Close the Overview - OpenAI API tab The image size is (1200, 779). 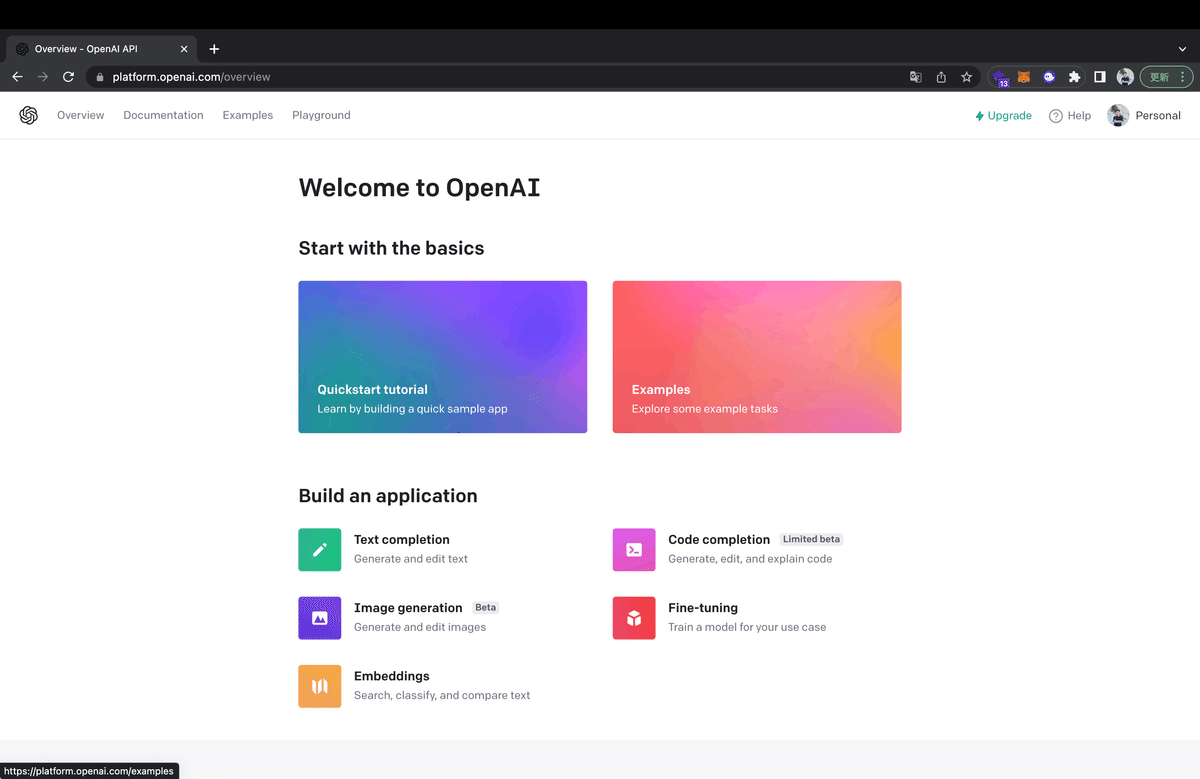click(184, 49)
